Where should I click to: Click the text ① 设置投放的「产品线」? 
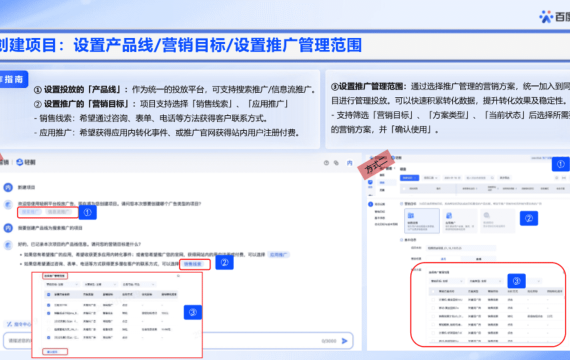(78, 89)
